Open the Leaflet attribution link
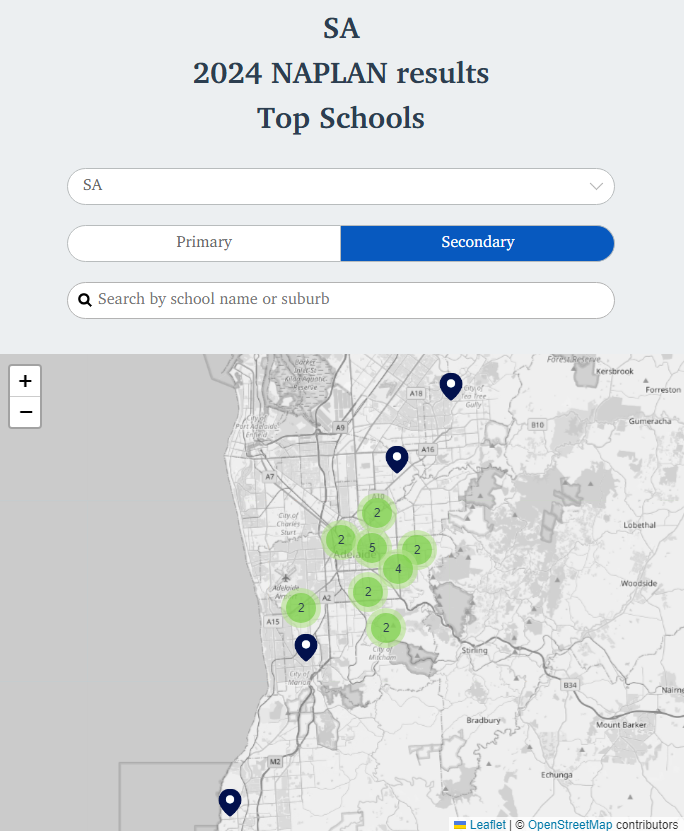The image size is (688, 831). (487, 824)
